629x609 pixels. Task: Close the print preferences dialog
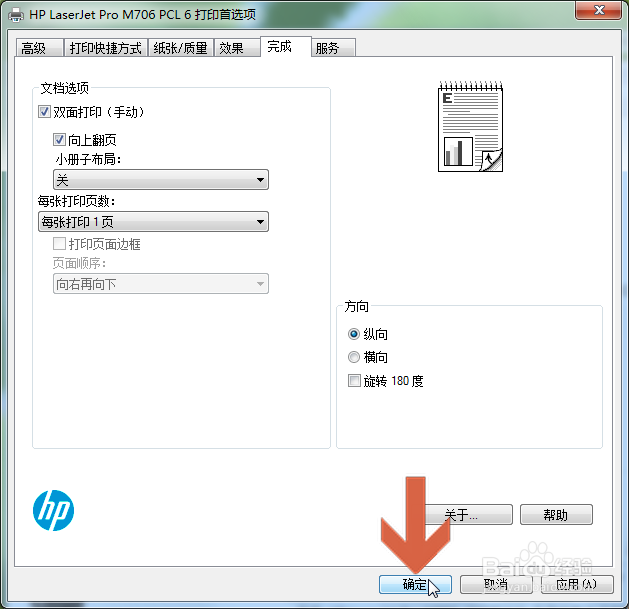pyautogui.click(x=598, y=10)
